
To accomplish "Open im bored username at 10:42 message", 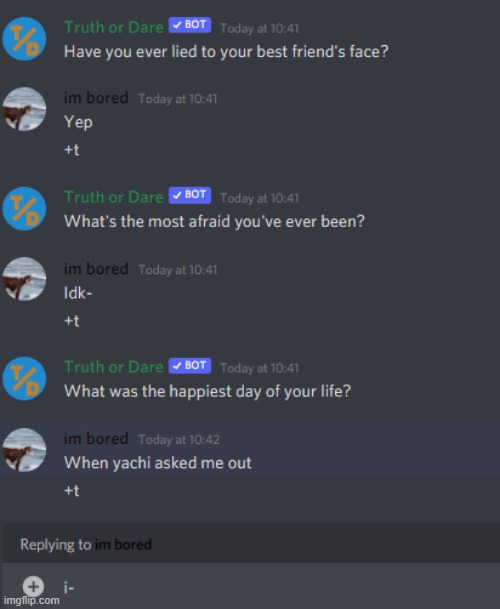I will coord(96,438).
